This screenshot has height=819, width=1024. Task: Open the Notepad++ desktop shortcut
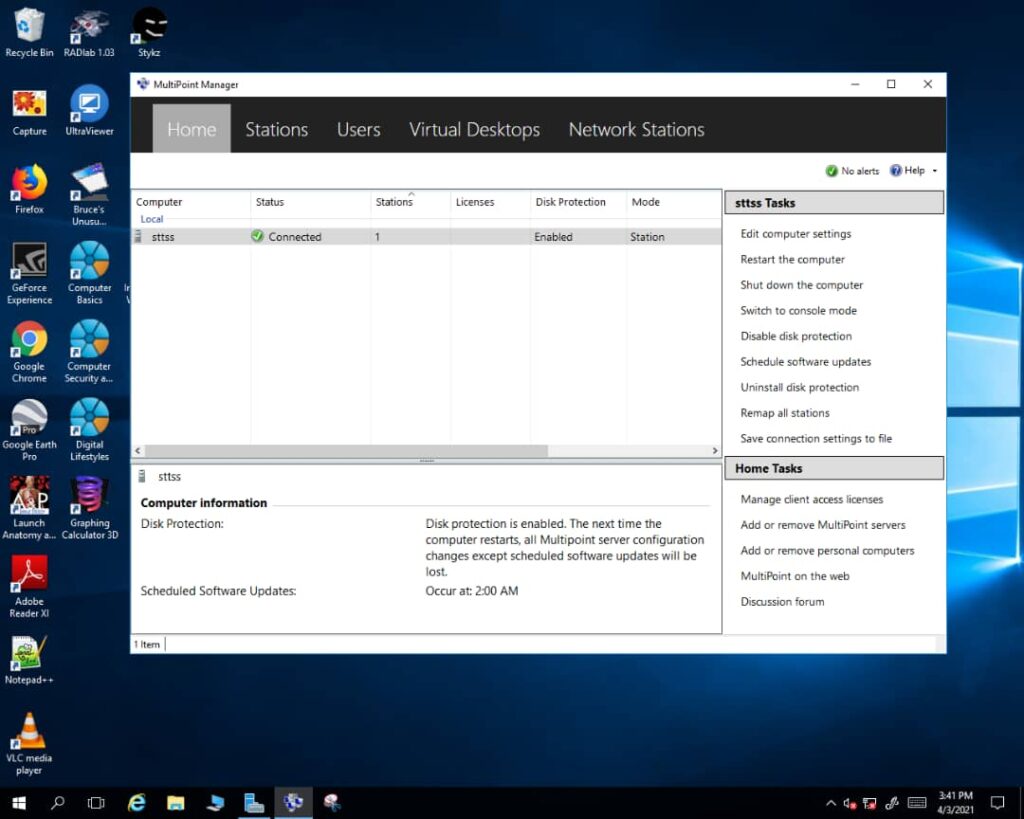29,660
